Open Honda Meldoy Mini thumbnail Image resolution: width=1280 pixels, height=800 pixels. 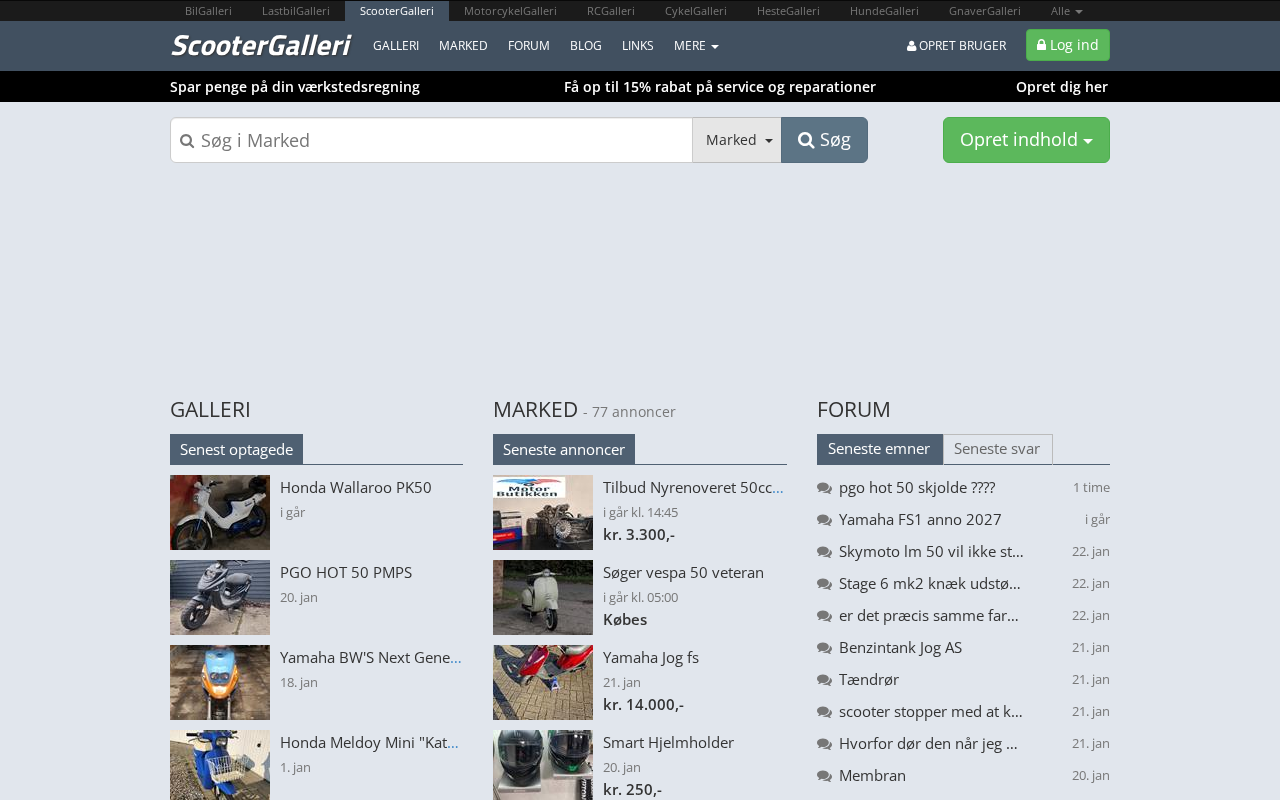point(220,765)
